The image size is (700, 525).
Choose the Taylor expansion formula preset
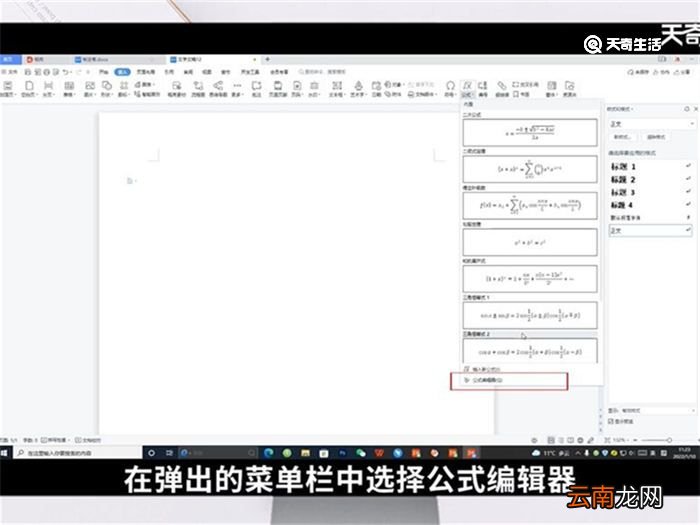coord(530,279)
